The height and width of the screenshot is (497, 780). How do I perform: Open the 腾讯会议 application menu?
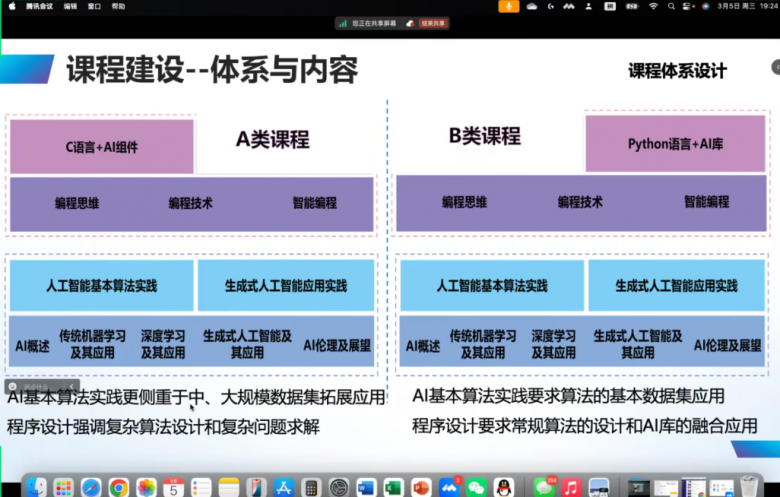(x=39, y=6)
